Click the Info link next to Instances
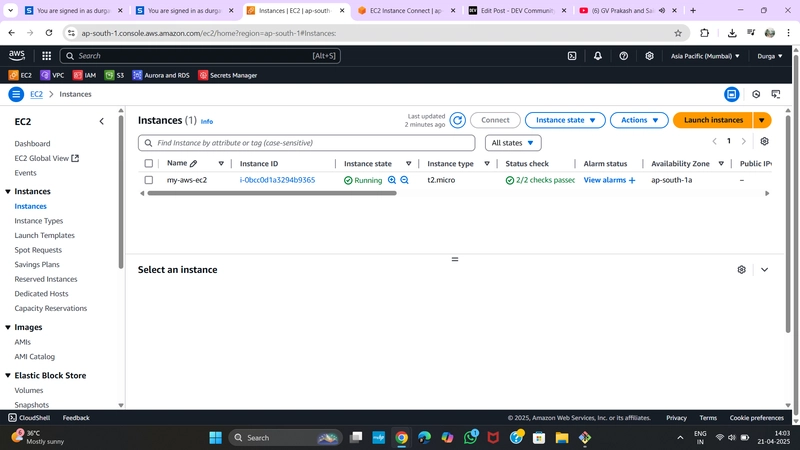800x450 pixels. click(x=207, y=122)
